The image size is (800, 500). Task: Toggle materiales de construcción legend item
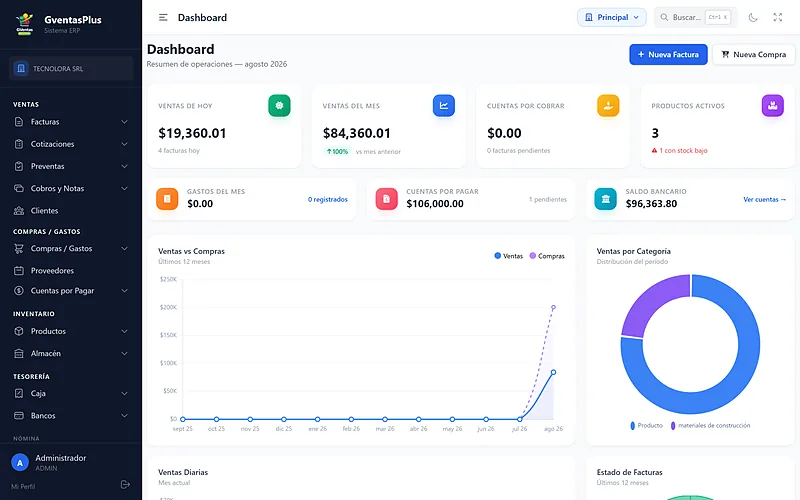tap(710, 426)
